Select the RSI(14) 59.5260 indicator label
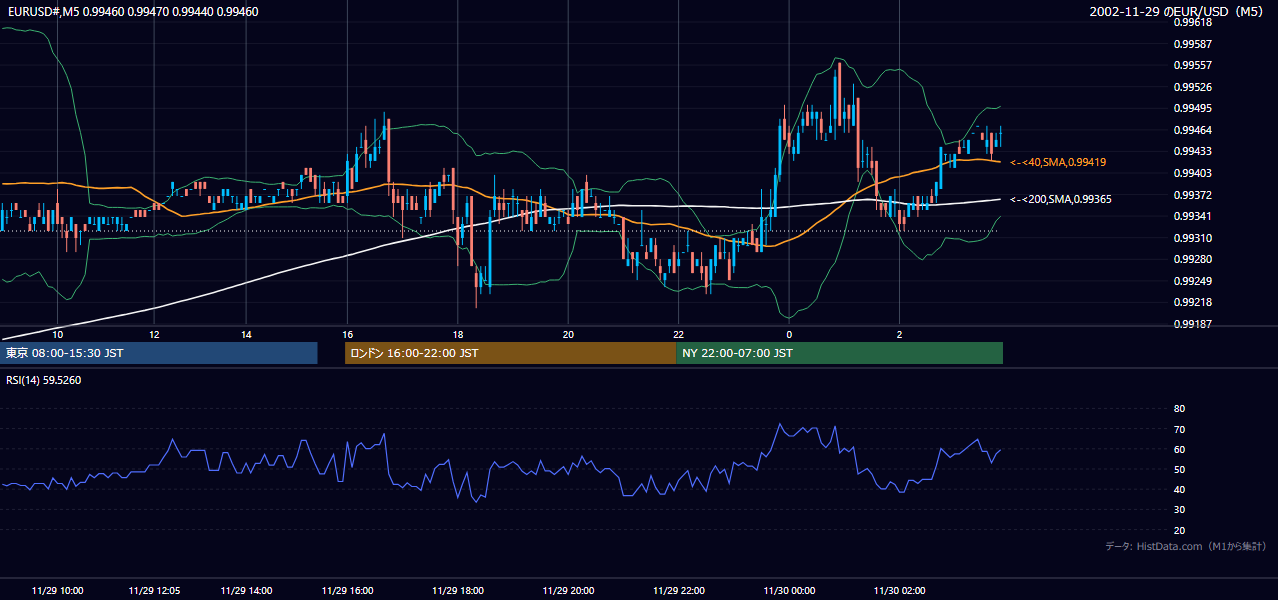 (x=44, y=380)
